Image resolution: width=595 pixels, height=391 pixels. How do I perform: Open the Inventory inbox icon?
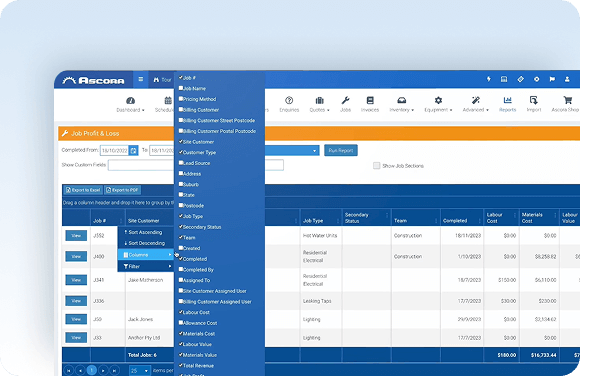pyautogui.click(x=401, y=100)
